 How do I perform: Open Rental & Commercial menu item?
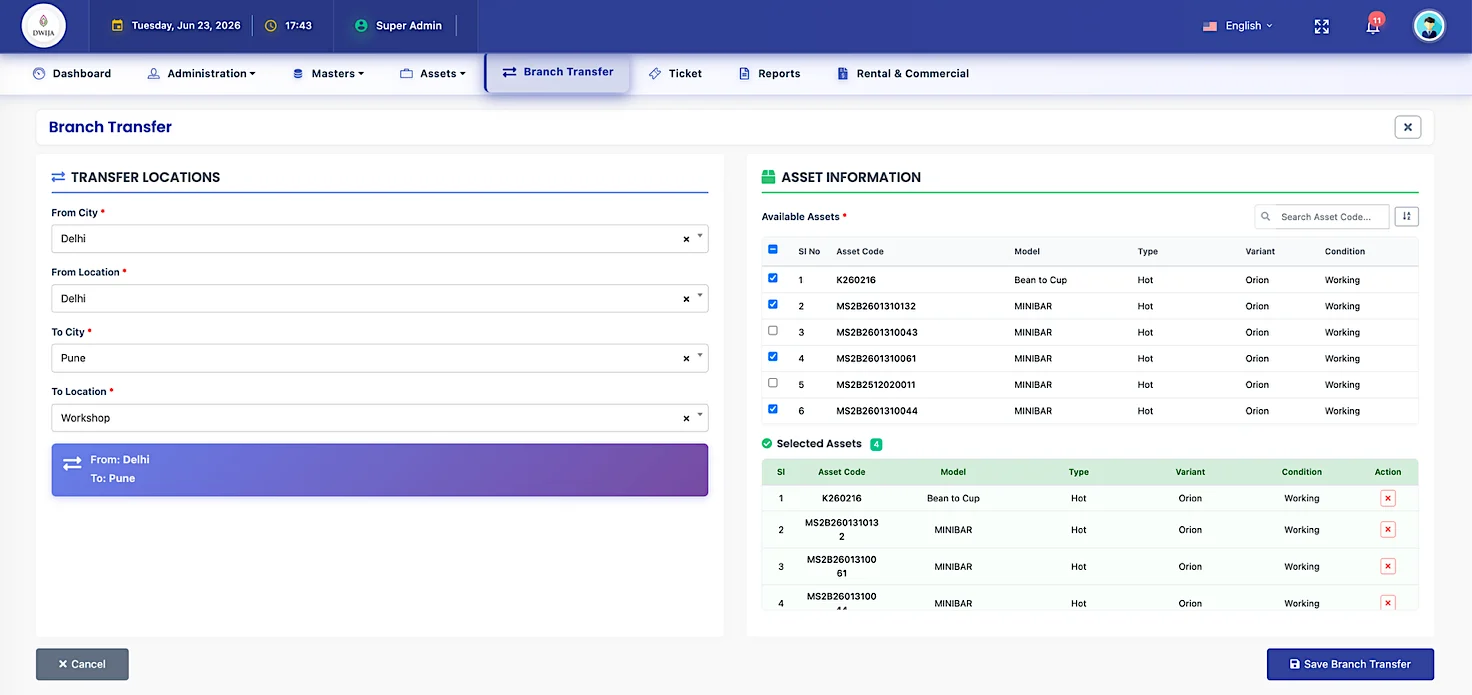point(903,73)
